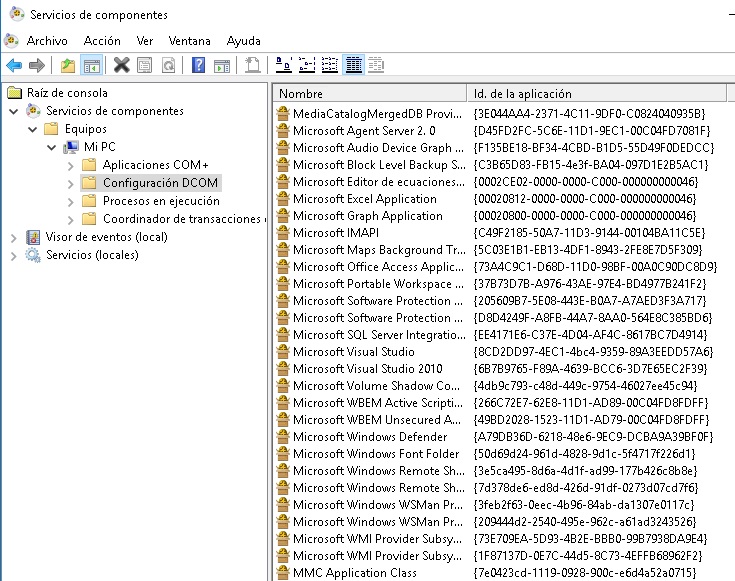Expand the Aplicaciones COM+ node
This screenshot has height=581, width=735.
(69, 165)
